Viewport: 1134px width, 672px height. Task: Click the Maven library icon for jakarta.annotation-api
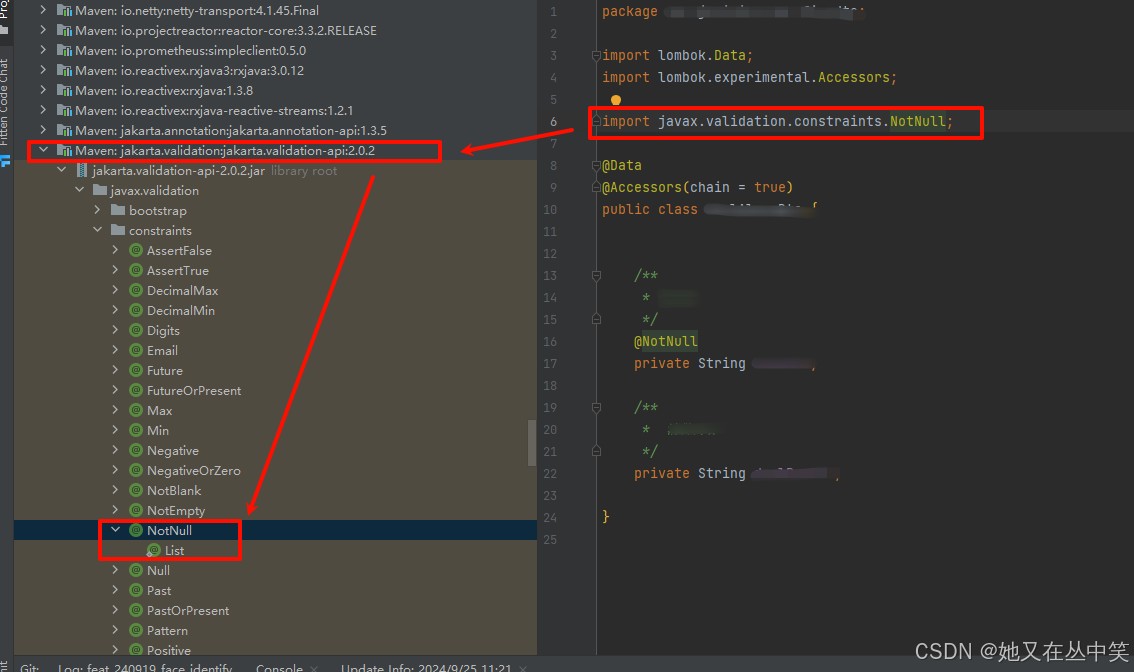click(64, 131)
